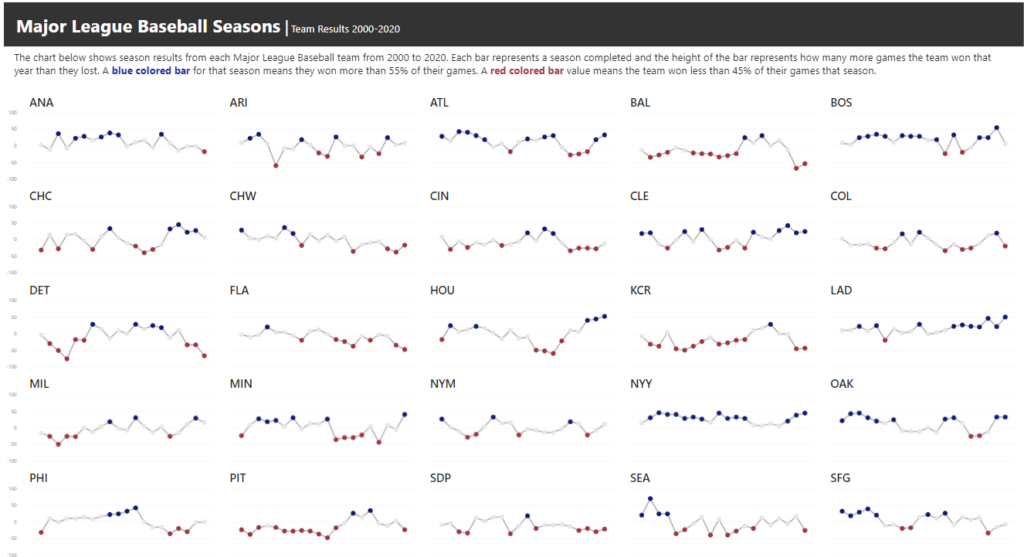Open the CHC season results chart
Viewport: 1024px width, 557px height.
(122, 240)
